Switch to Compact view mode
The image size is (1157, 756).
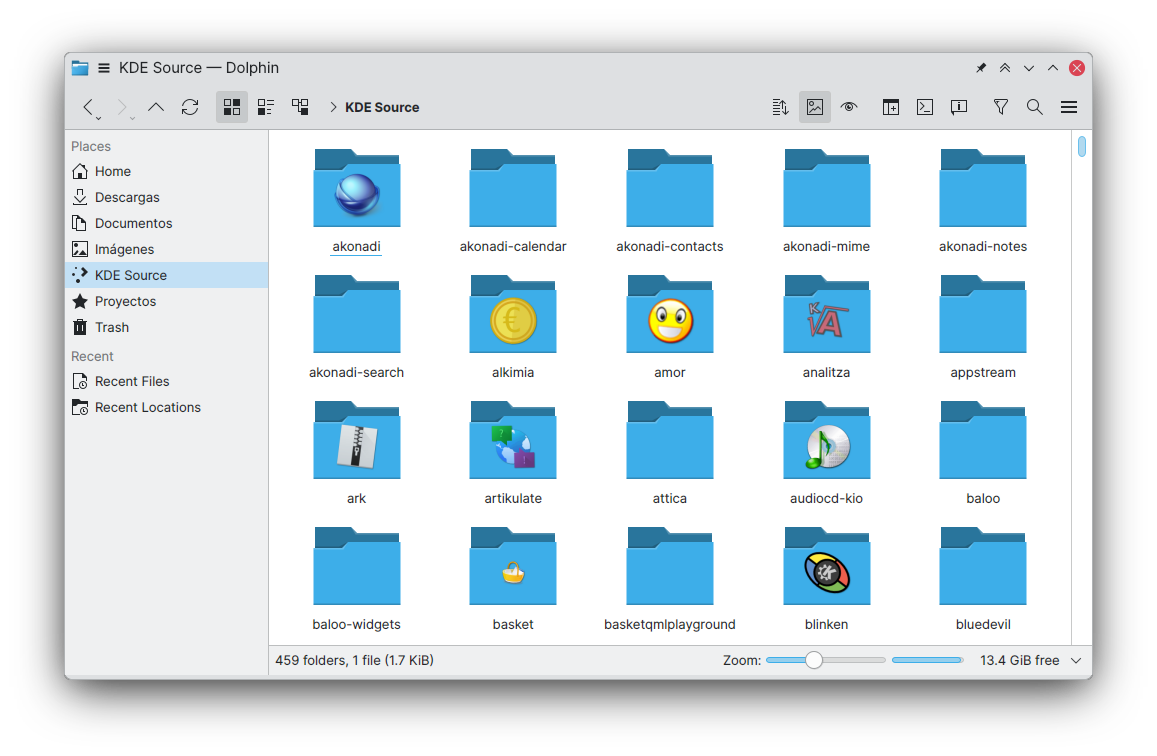point(266,107)
